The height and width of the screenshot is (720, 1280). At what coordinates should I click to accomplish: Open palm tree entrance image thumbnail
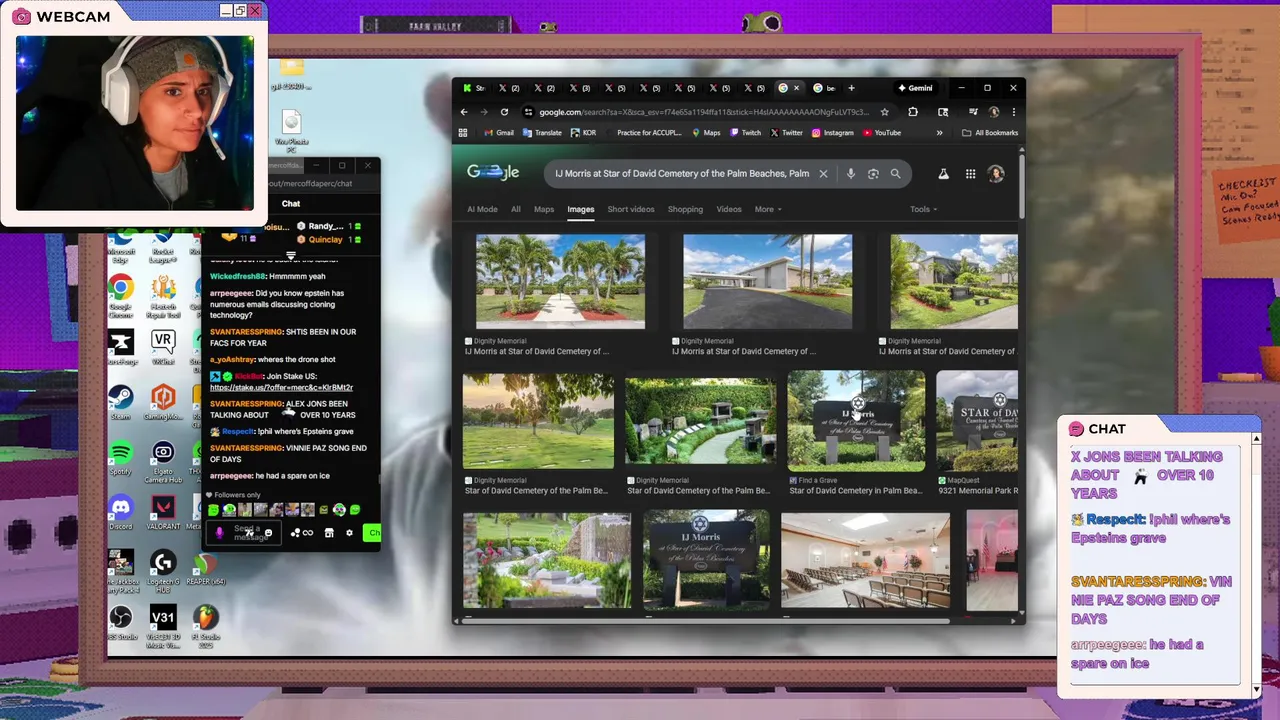tap(560, 281)
